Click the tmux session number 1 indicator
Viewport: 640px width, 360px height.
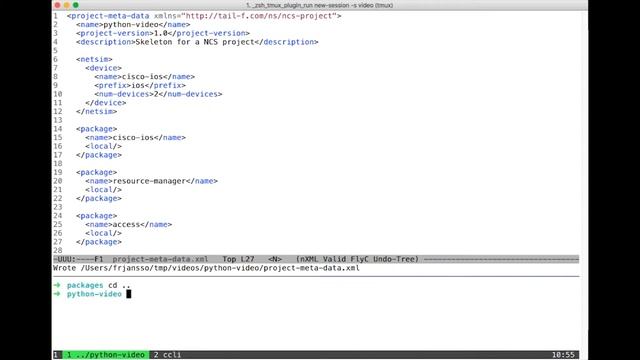point(56,355)
